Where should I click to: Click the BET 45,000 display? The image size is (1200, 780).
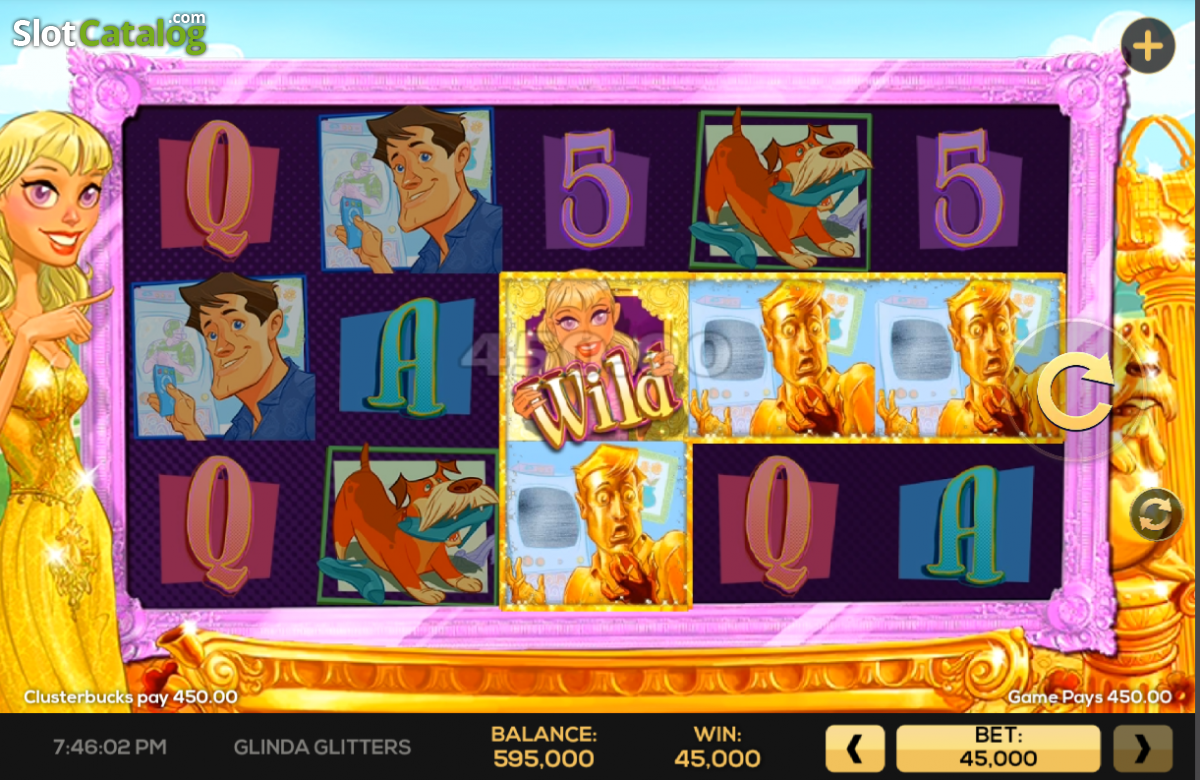998,748
